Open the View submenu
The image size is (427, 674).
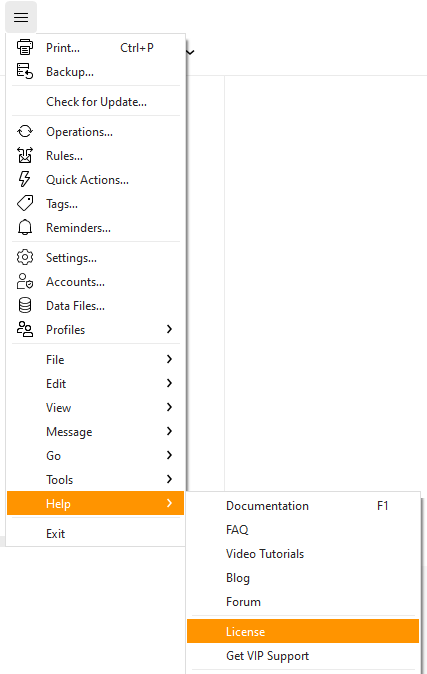point(95,407)
